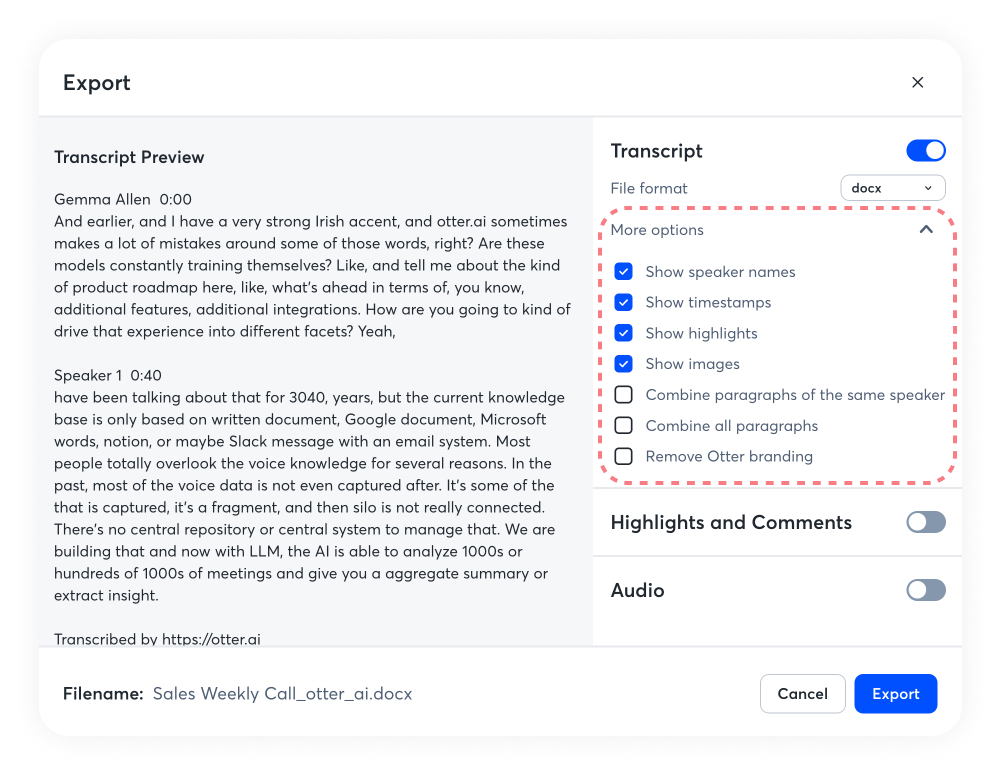Edit the Sales Weekly Call filename field
Viewport: 1001px width, 775px height.
(282, 694)
